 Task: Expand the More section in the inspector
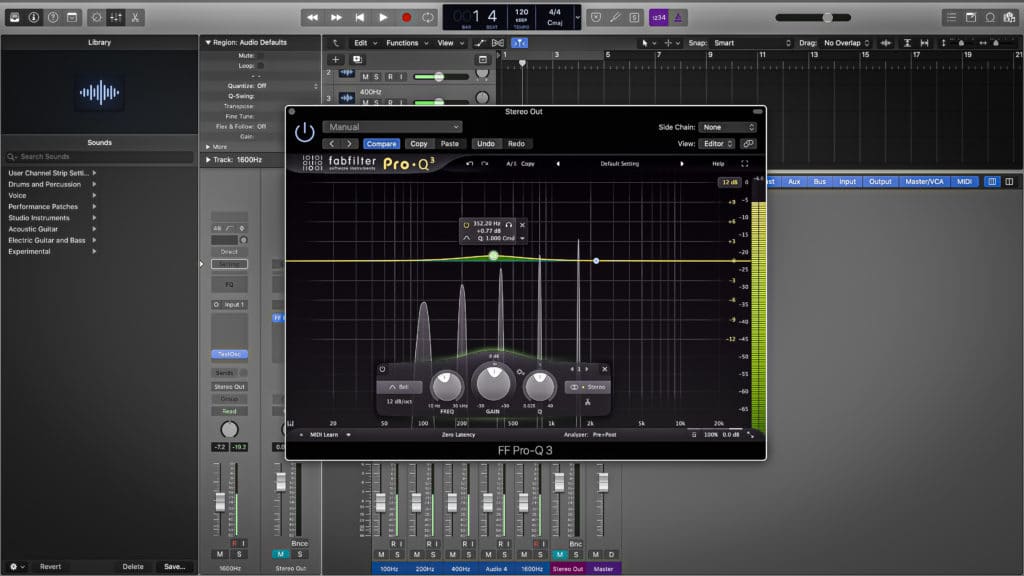(208, 147)
